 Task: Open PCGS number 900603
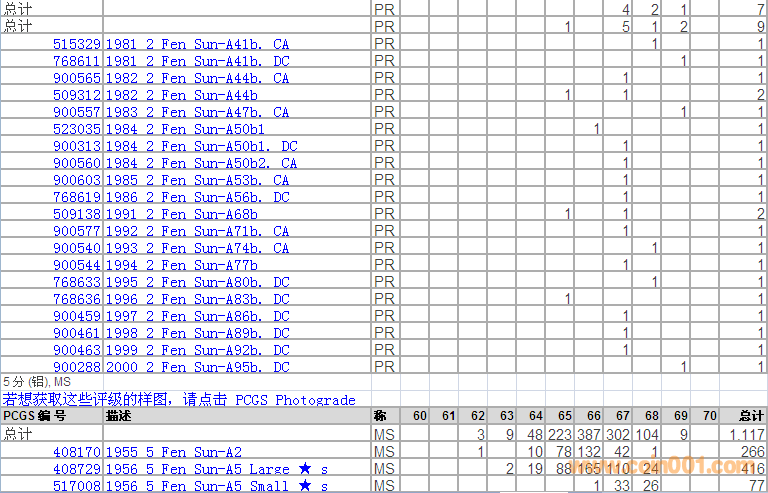(x=76, y=180)
